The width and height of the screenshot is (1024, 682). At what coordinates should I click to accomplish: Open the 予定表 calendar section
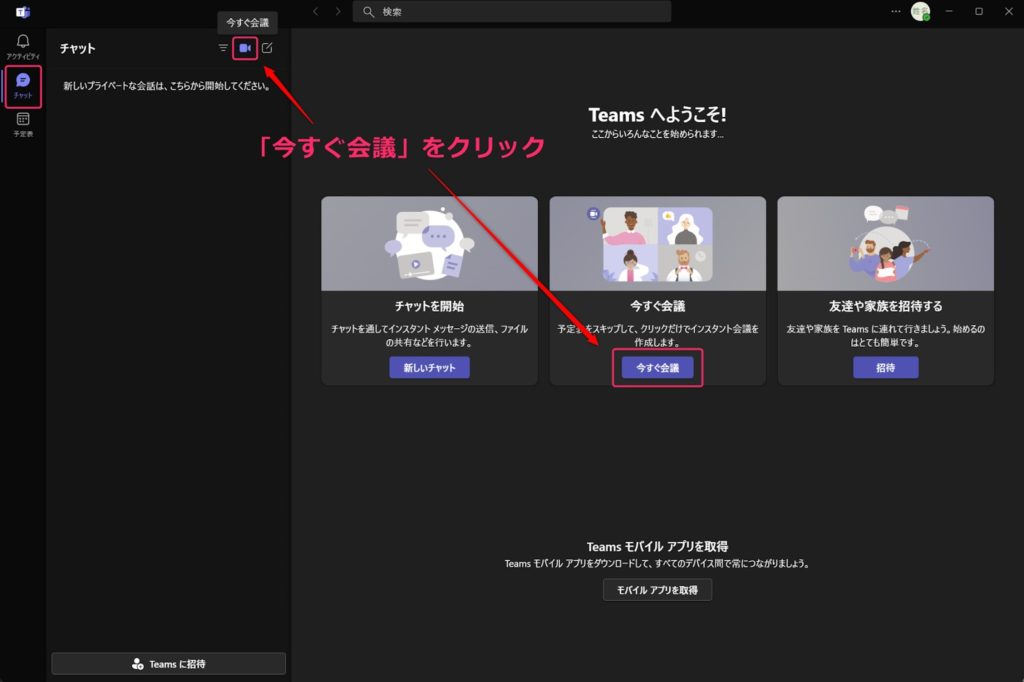coord(21,125)
